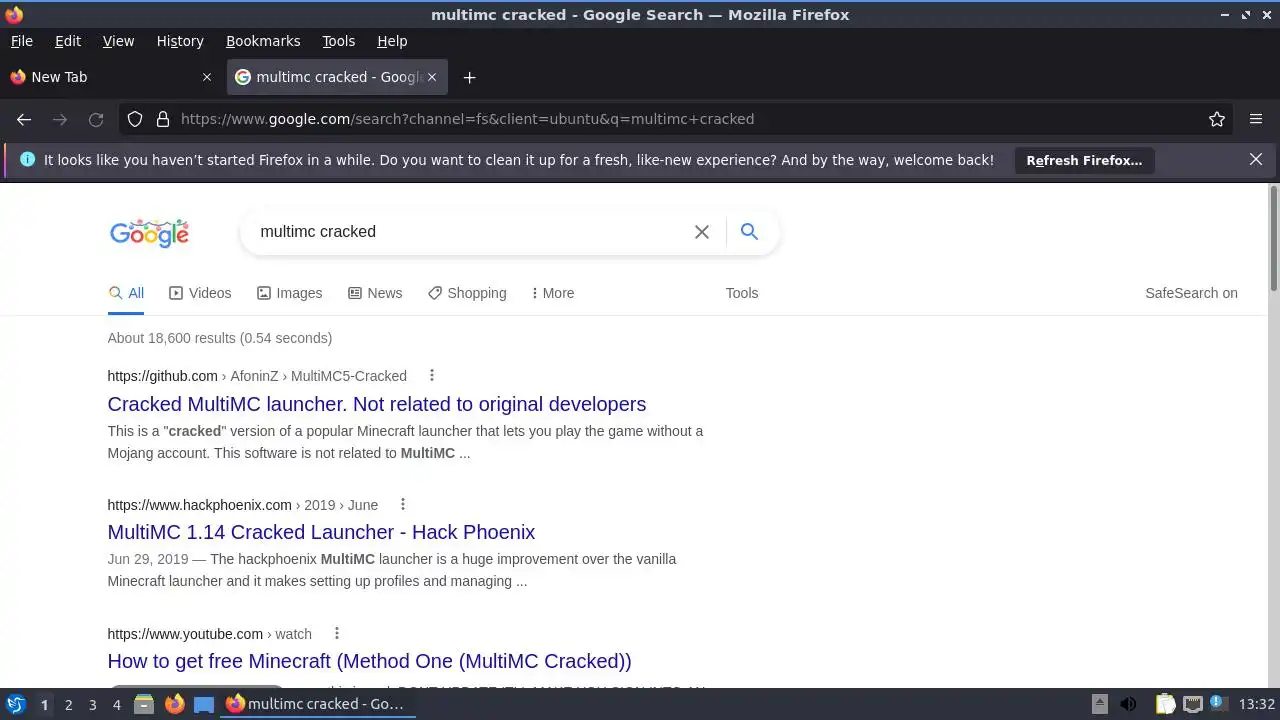The width and height of the screenshot is (1280, 720).
Task: Click the youtube.com watch breadcrumb URL
Action: [x=210, y=634]
